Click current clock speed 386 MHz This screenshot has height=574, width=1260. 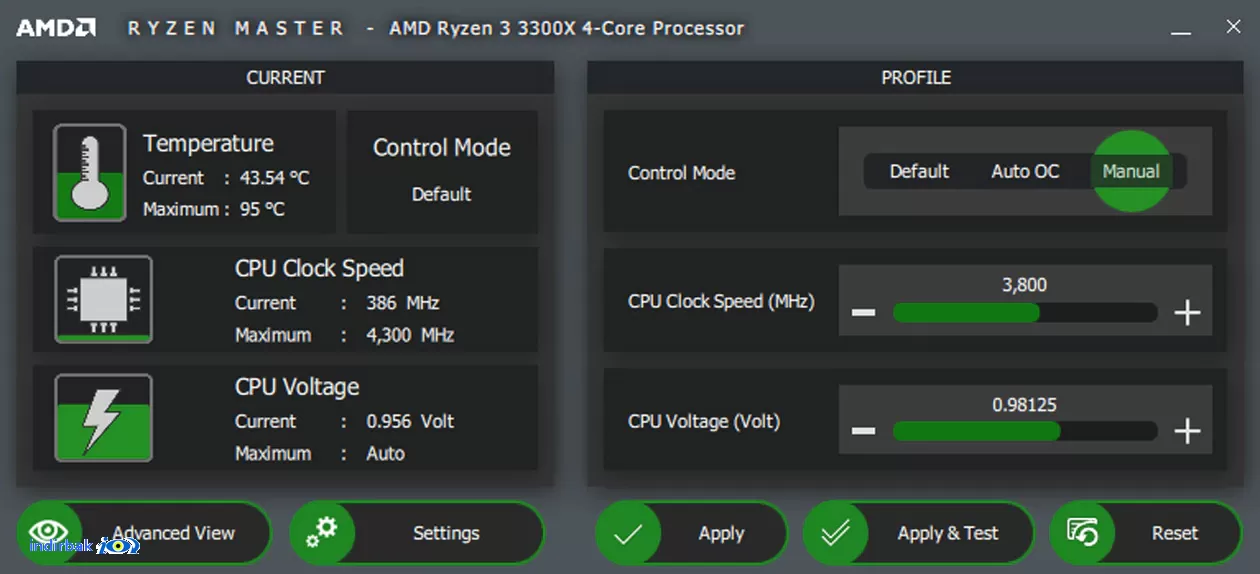pos(403,302)
